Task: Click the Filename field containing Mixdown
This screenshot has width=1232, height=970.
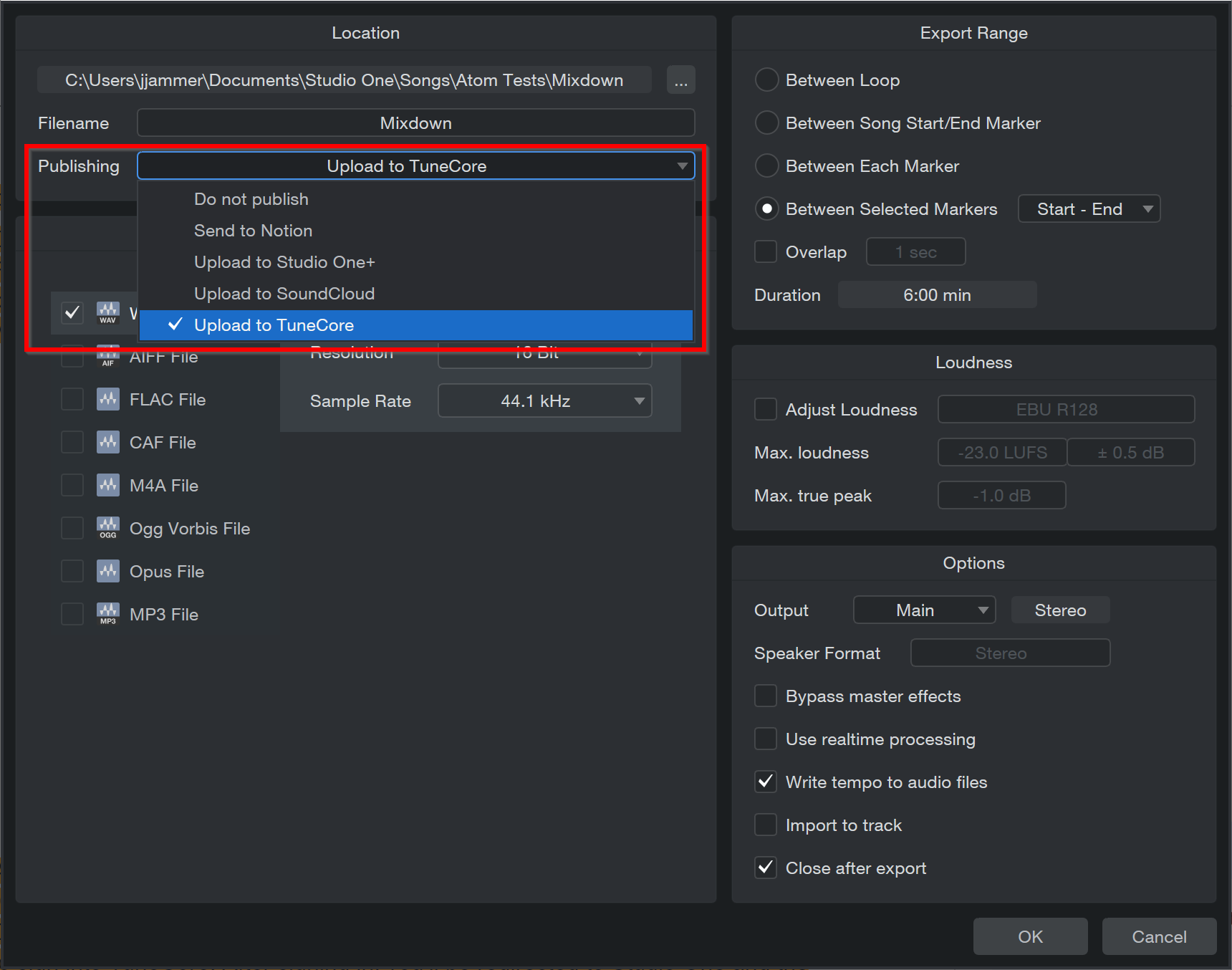Action: tap(416, 123)
